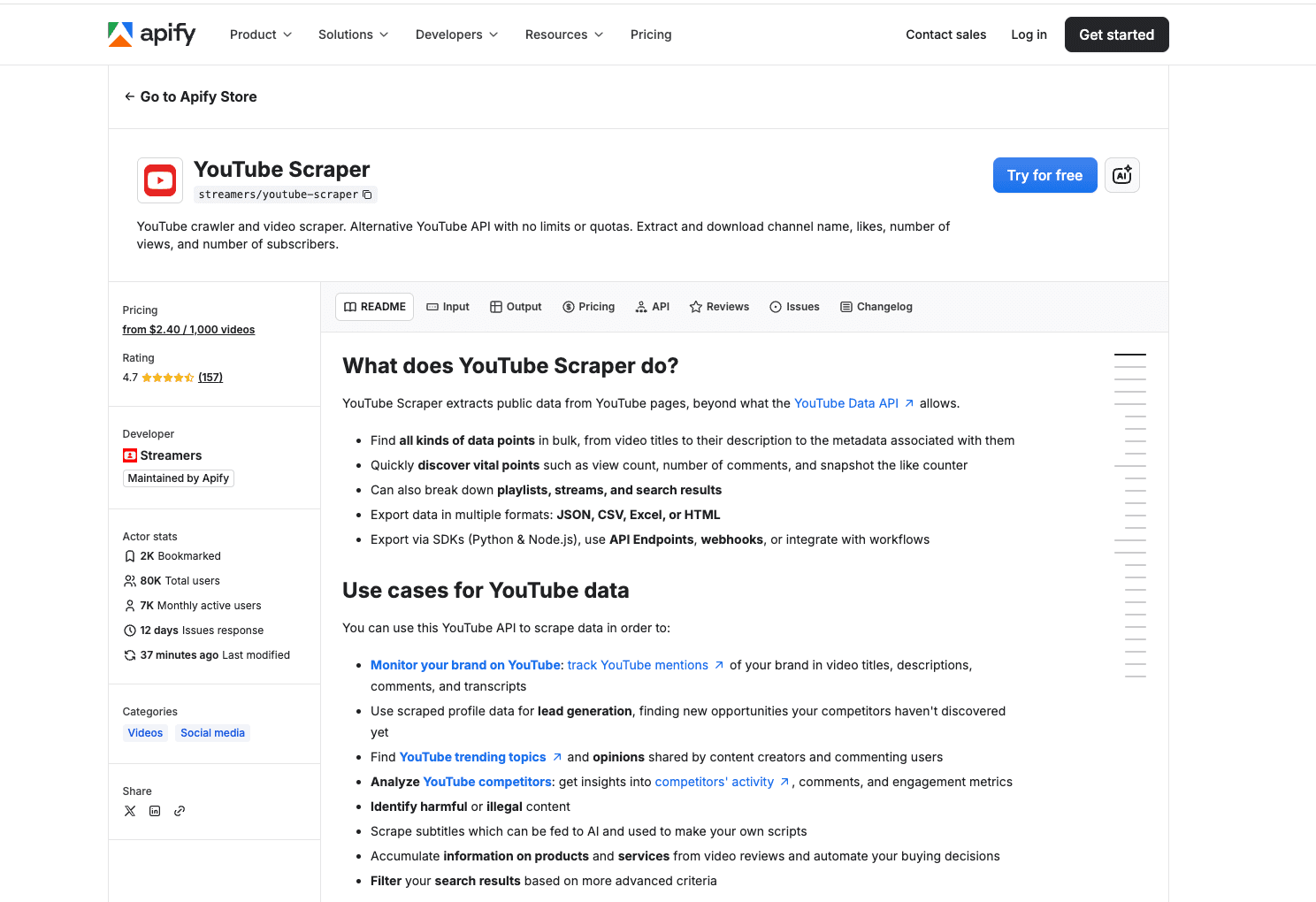1316x902 pixels.
Task: Switch to the README tab
Action: click(x=375, y=307)
